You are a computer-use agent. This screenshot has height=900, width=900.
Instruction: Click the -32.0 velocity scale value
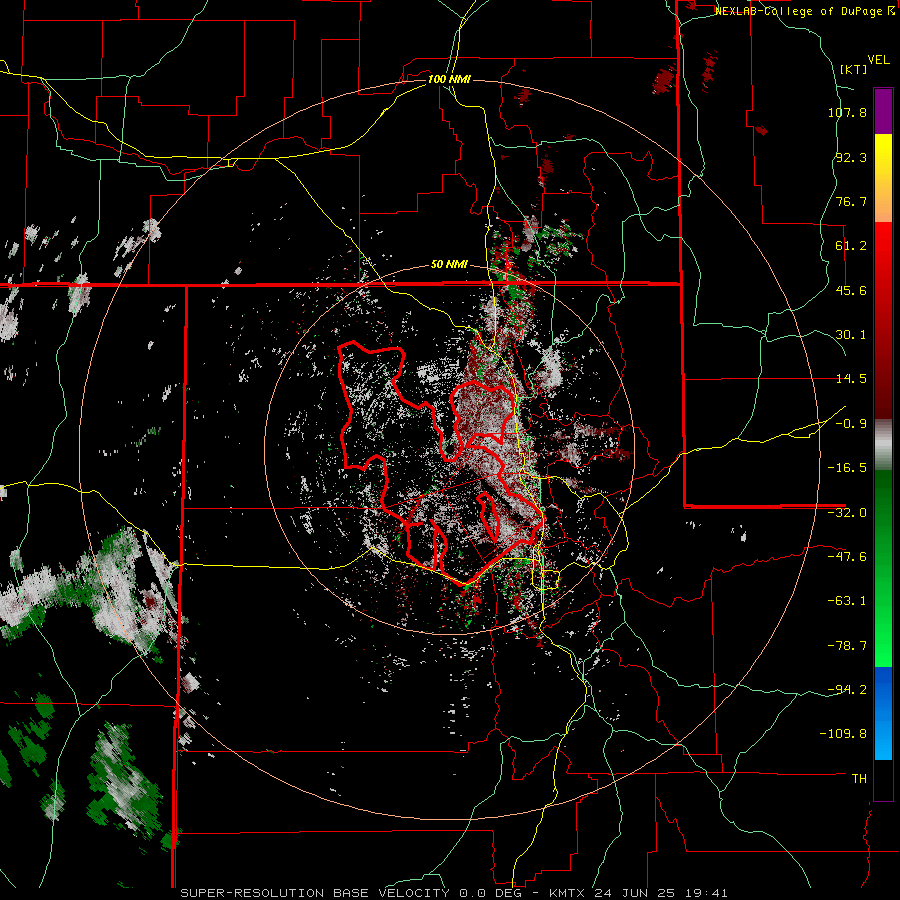click(x=847, y=513)
